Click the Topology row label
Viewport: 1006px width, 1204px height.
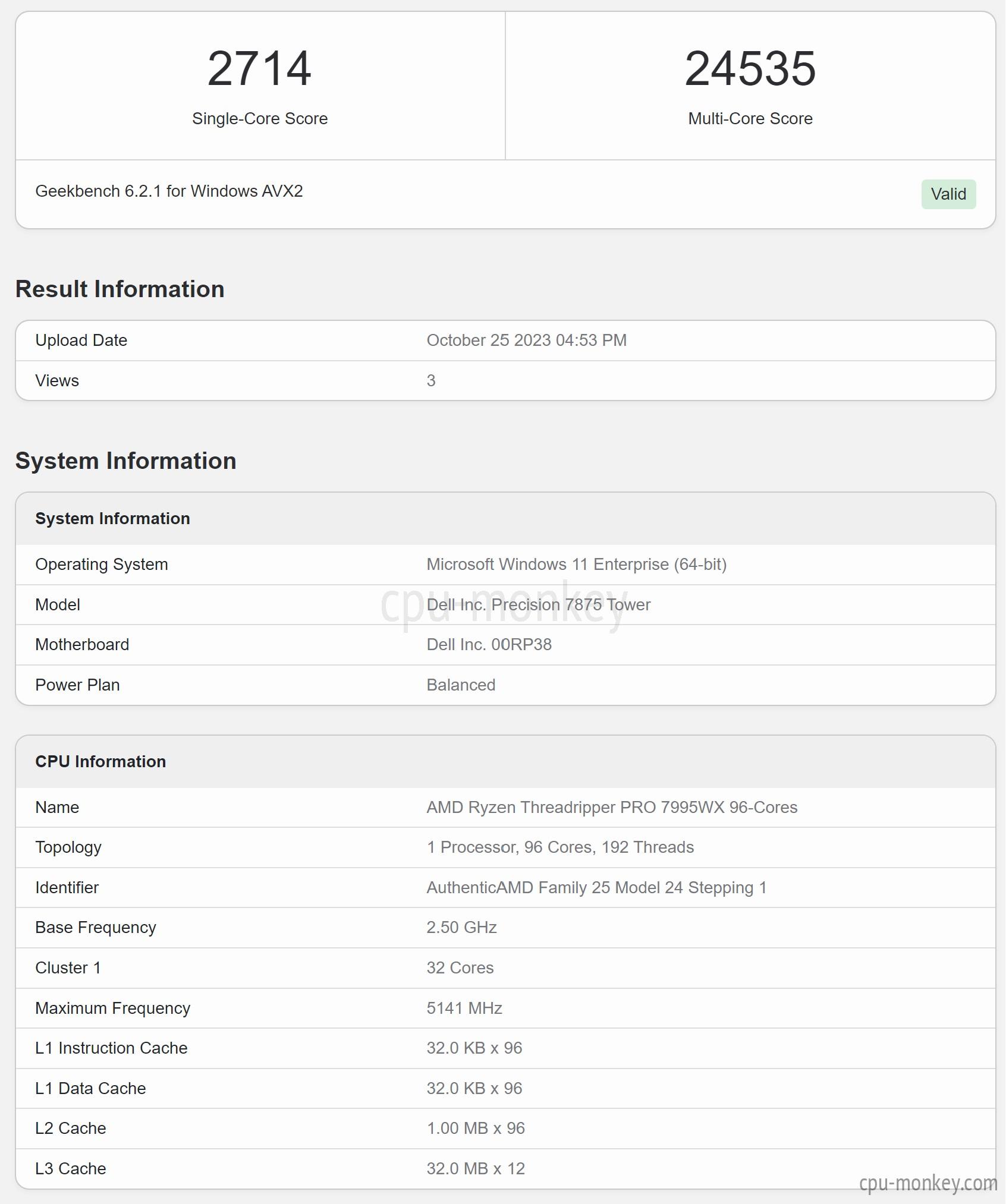(x=68, y=847)
